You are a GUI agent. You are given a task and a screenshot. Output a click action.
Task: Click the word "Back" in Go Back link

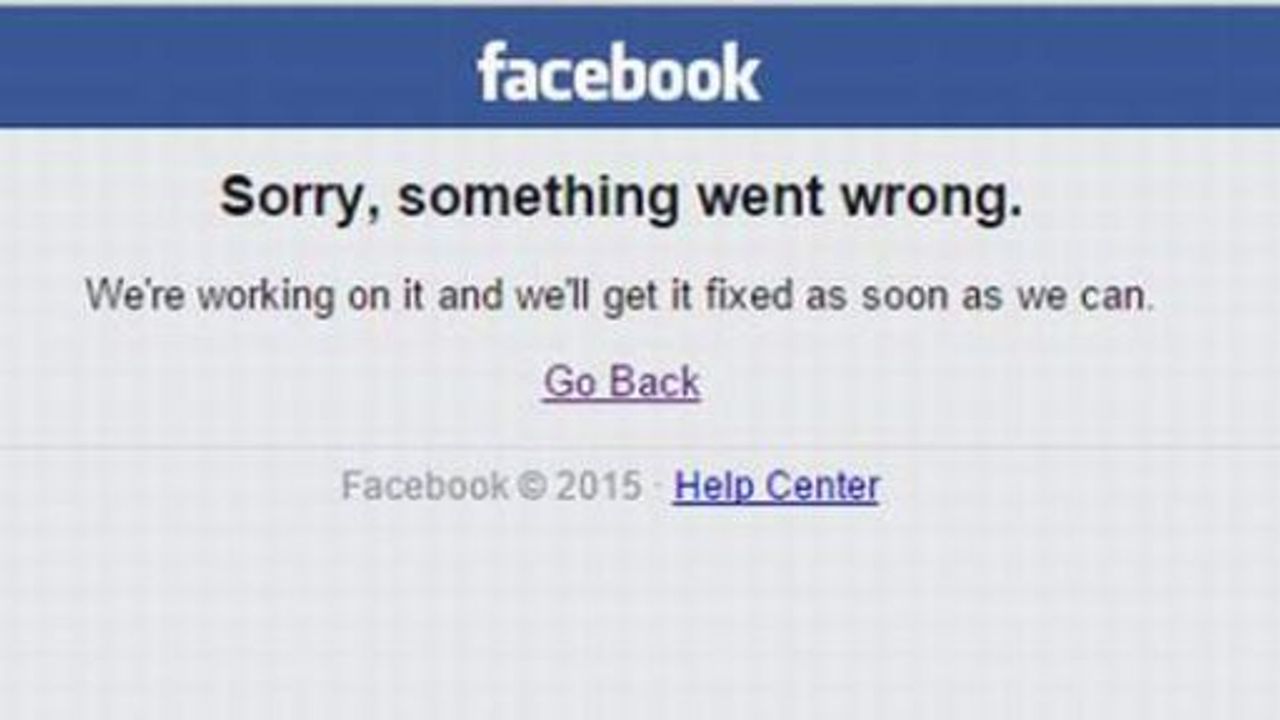[655, 382]
